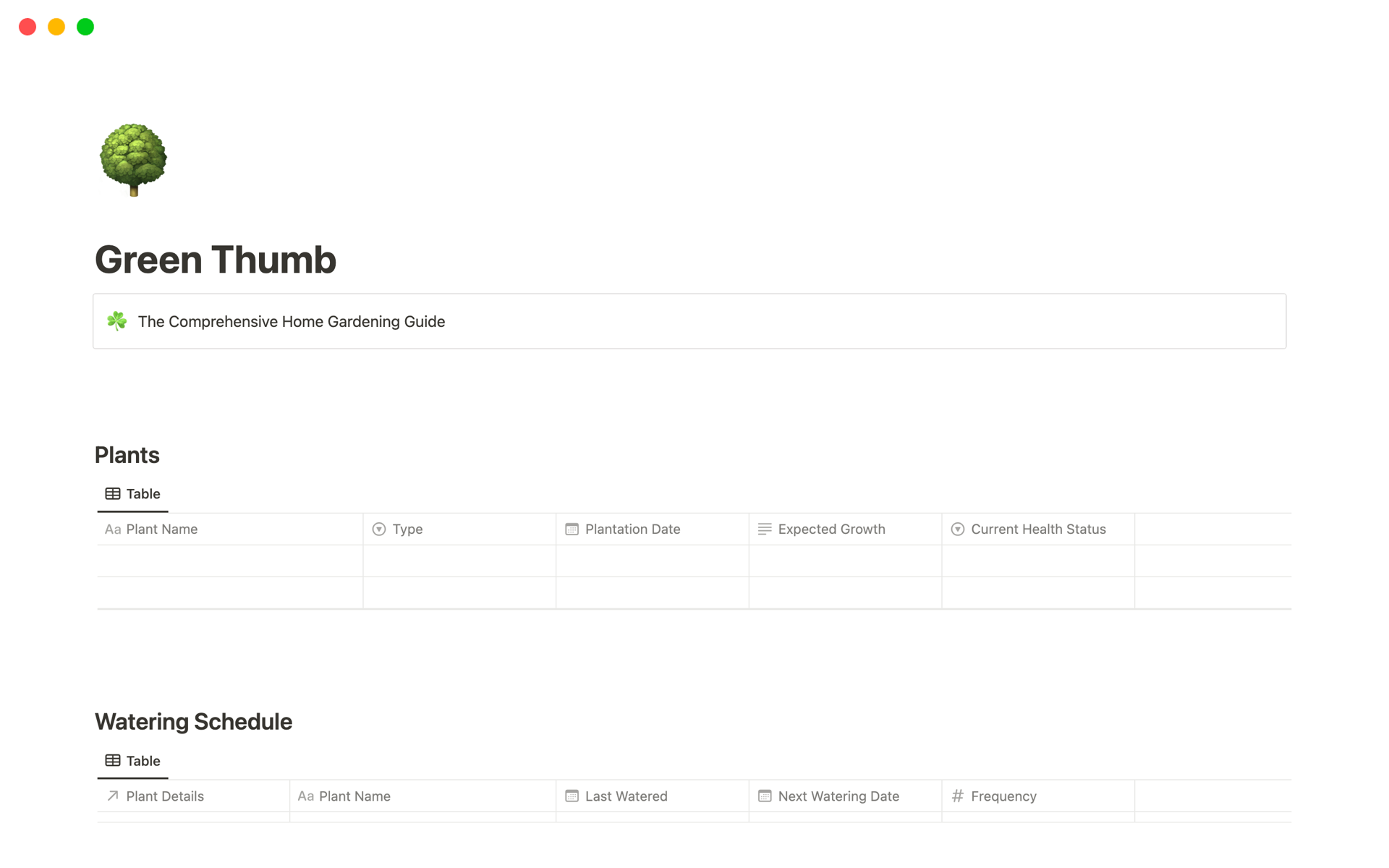The image size is (1389, 868).
Task: Click the Green Thumb page title
Action: (x=216, y=260)
